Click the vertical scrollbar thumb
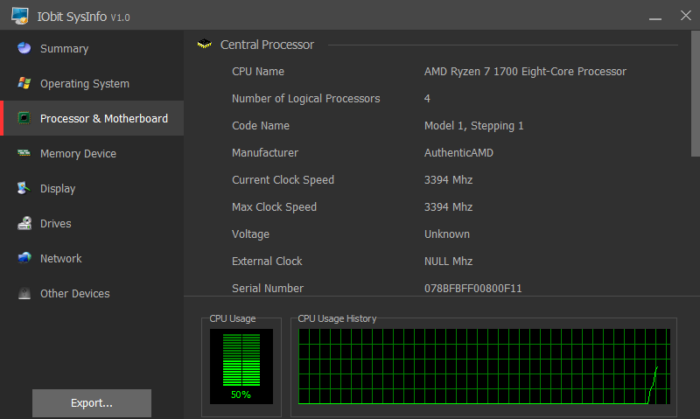The width and height of the screenshot is (700, 419). [x=695, y=94]
